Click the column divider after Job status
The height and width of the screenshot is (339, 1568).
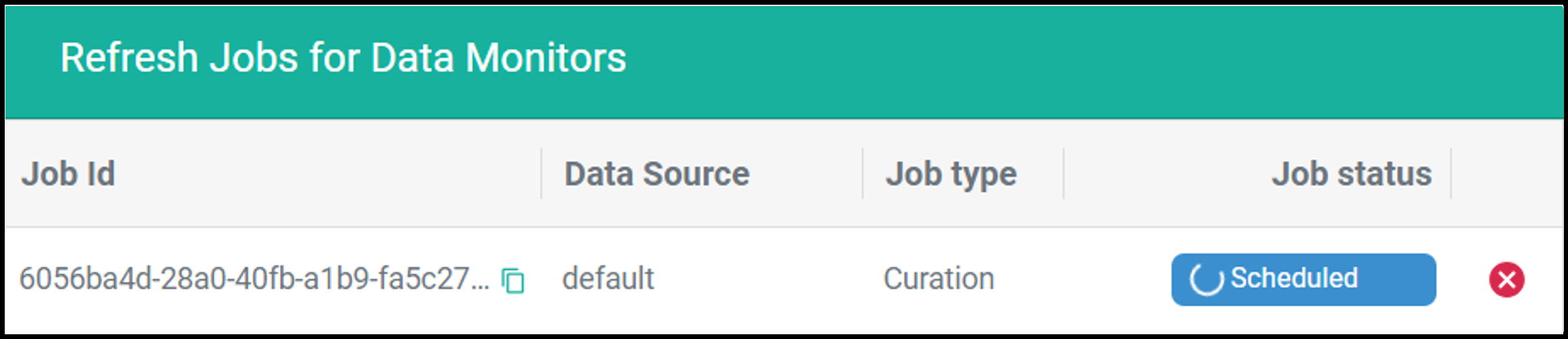pyautogui.click(x=1450, y=174)
